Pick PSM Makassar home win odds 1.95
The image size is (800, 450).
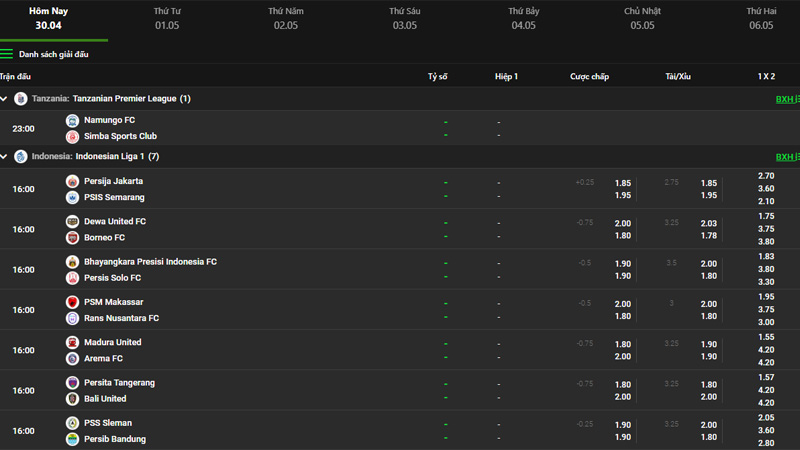(766, 297)
